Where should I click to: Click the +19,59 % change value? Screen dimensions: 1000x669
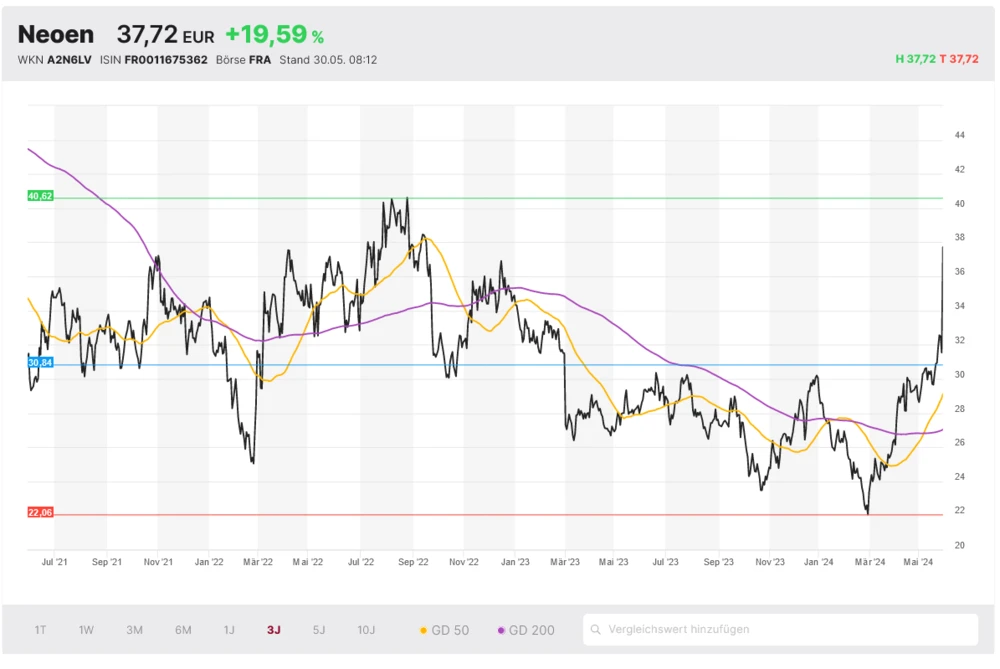pyautogui.click(x=274, y=35)
